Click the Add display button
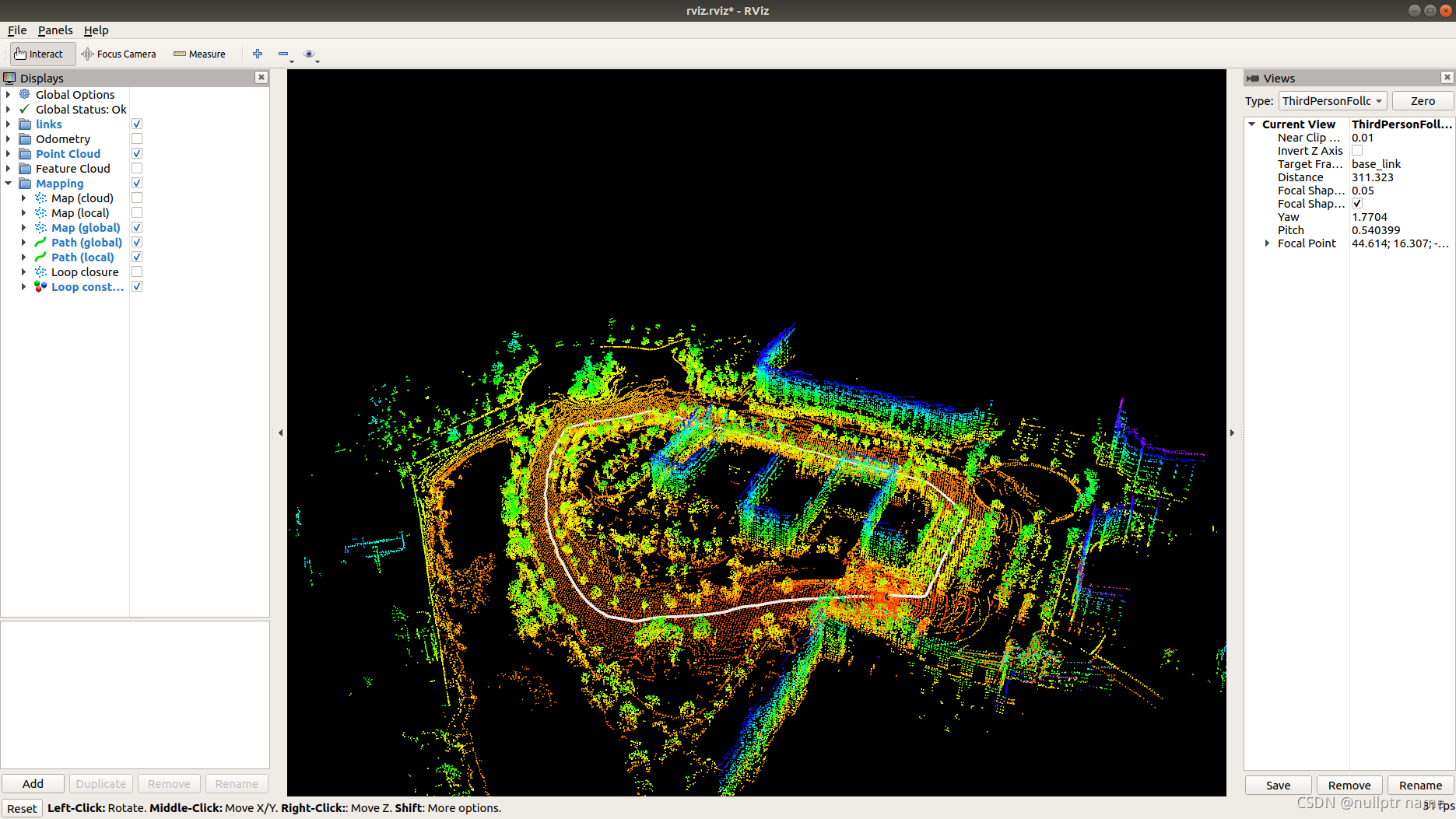1456x819 pixels. [33, 783]
